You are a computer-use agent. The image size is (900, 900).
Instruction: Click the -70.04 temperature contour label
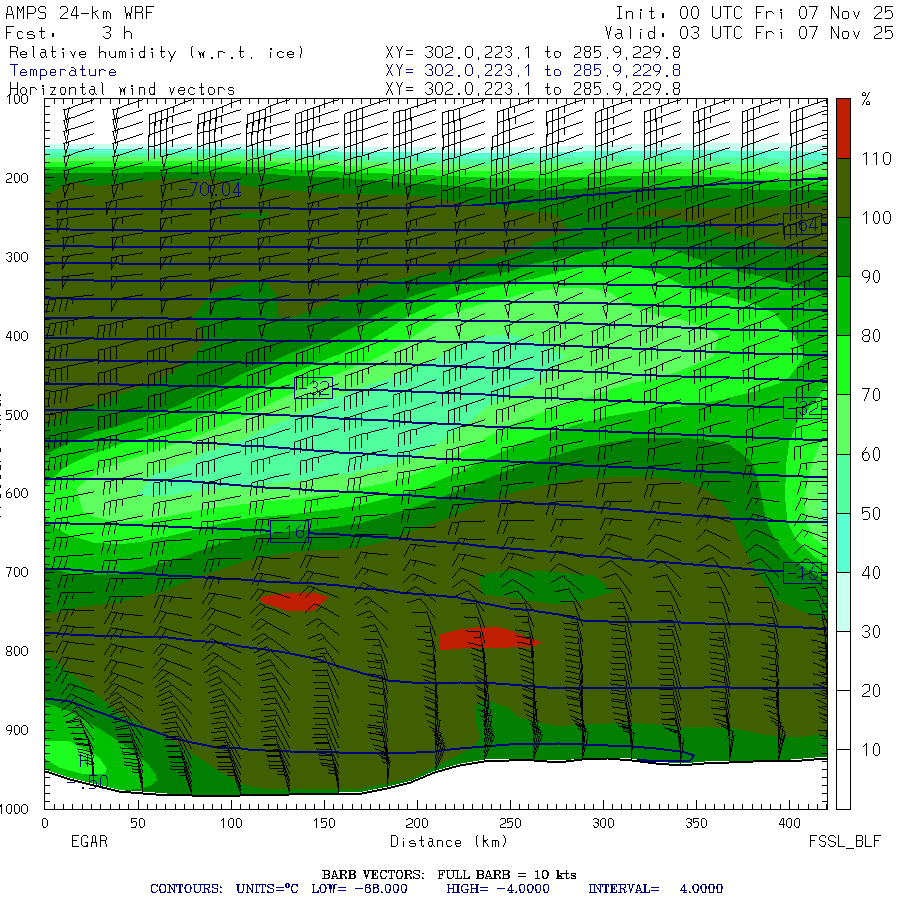click(x=210, y=189)
